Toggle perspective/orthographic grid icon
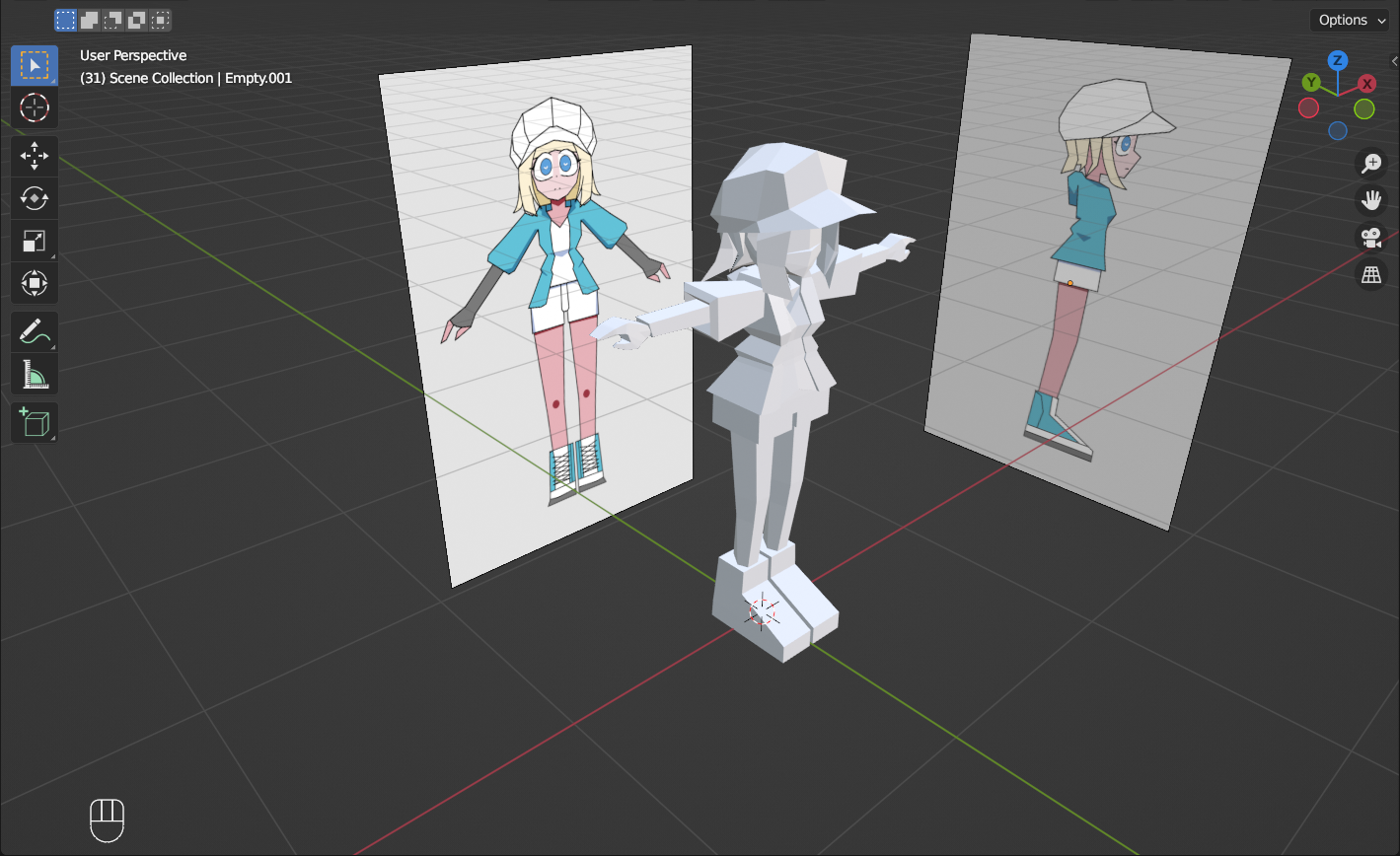Screen dimensions: 1400x856 pyautogui.click(x=1371, y=275)
